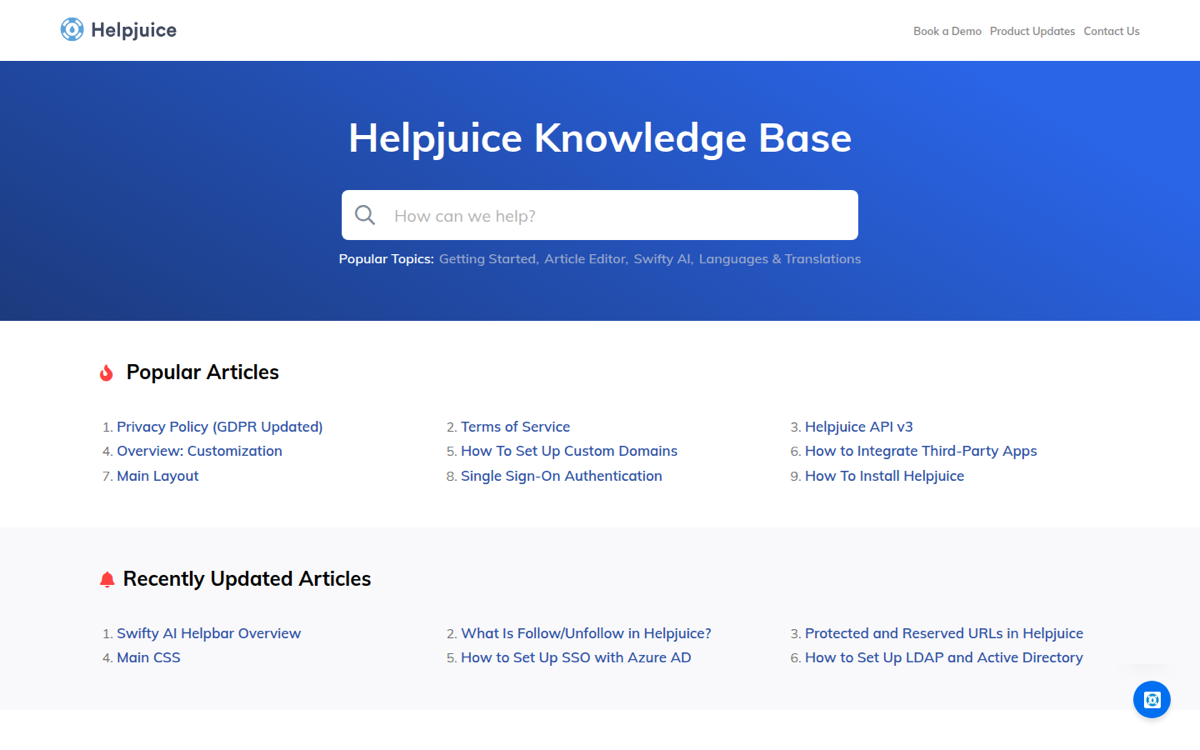
Task: Open How to Integrate Third-Party Apps
Action: [x=921, y=451]
